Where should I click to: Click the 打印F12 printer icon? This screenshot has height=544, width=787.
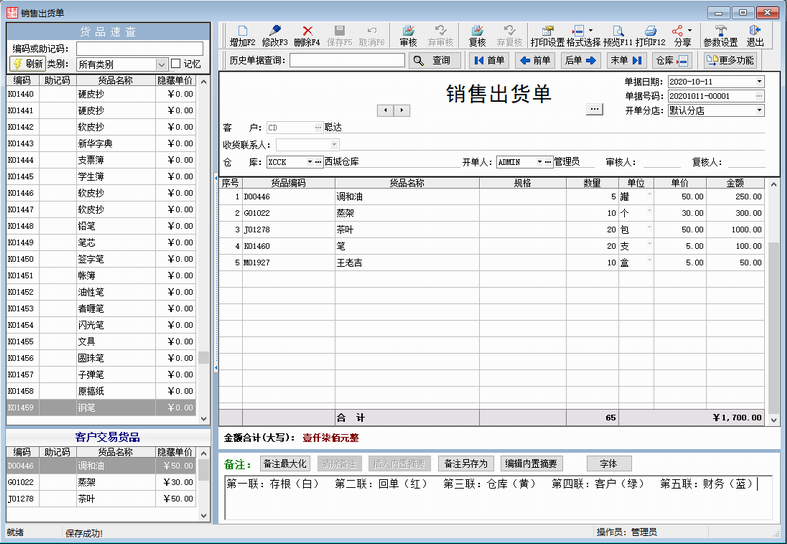coord(650,32)
